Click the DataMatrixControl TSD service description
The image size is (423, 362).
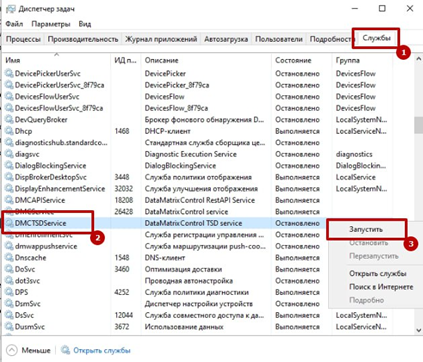click(193, 223)
